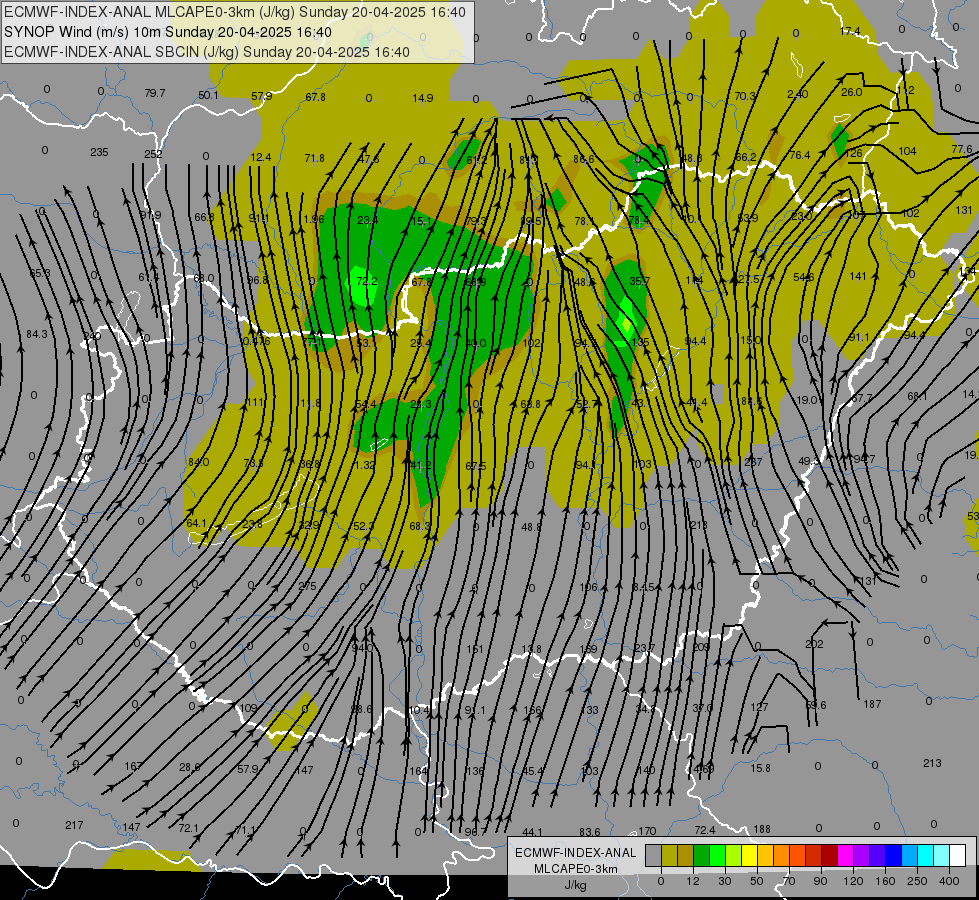Image resolution: width=979 pixels, height=900 pixels.
Task: Click the map value '275'
Action: 308,586
